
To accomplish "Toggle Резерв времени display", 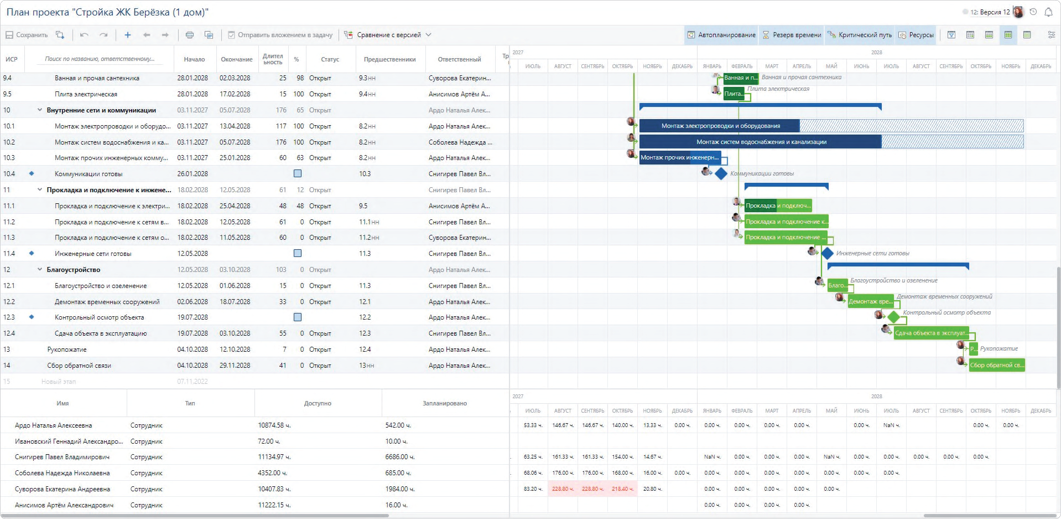I will pos(792,35).
